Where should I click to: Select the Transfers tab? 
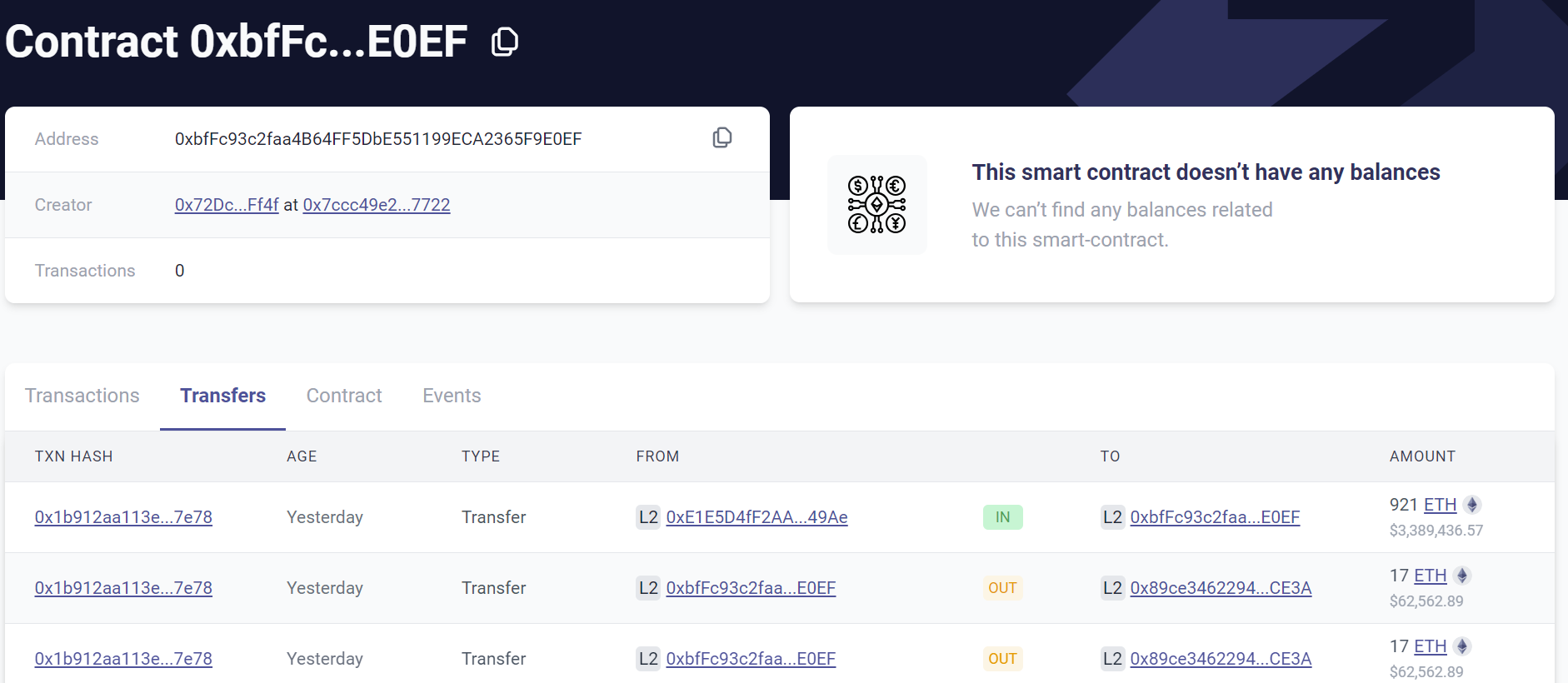(x=222, y=396)
